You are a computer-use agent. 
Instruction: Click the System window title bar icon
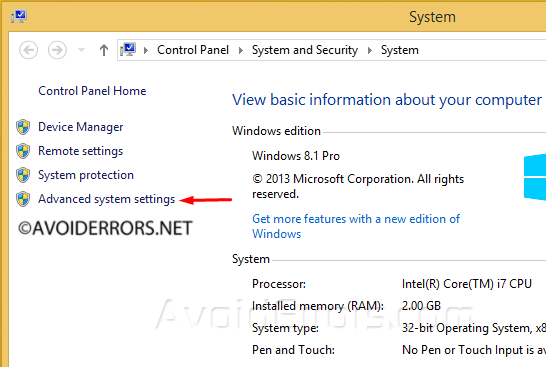[x=18, y=16]
